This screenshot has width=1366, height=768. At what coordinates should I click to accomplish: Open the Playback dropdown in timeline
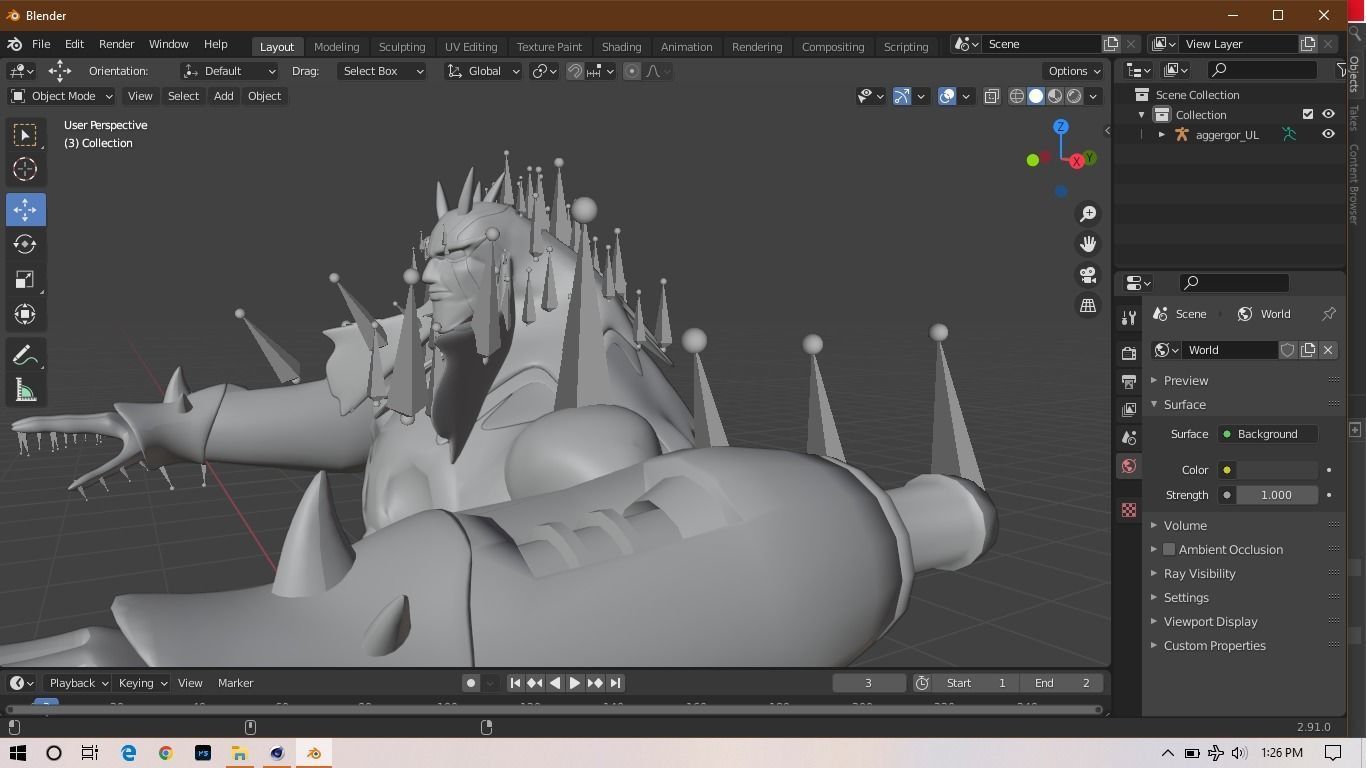click(x=78, y=683)
